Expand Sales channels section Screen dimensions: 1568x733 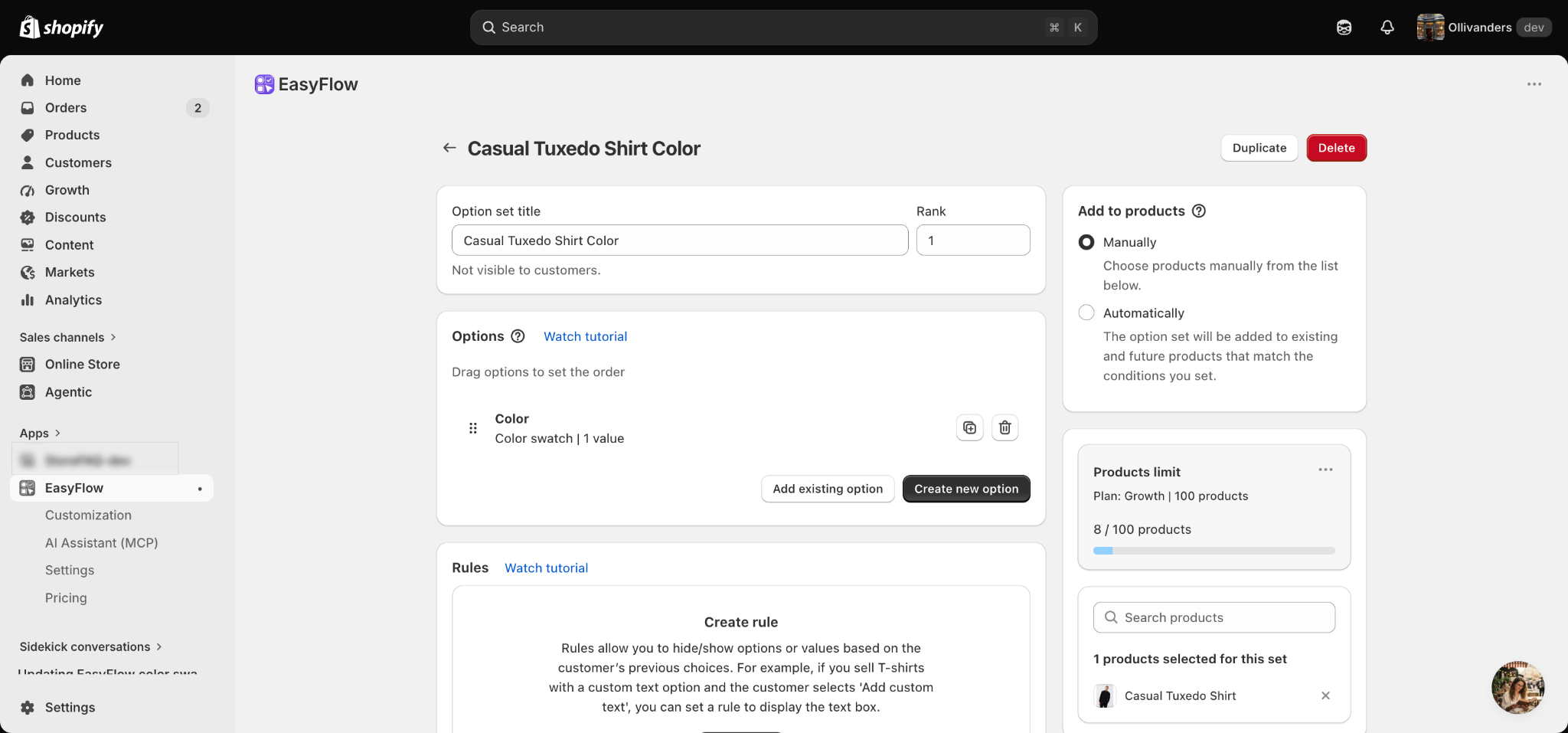(68, 337)
